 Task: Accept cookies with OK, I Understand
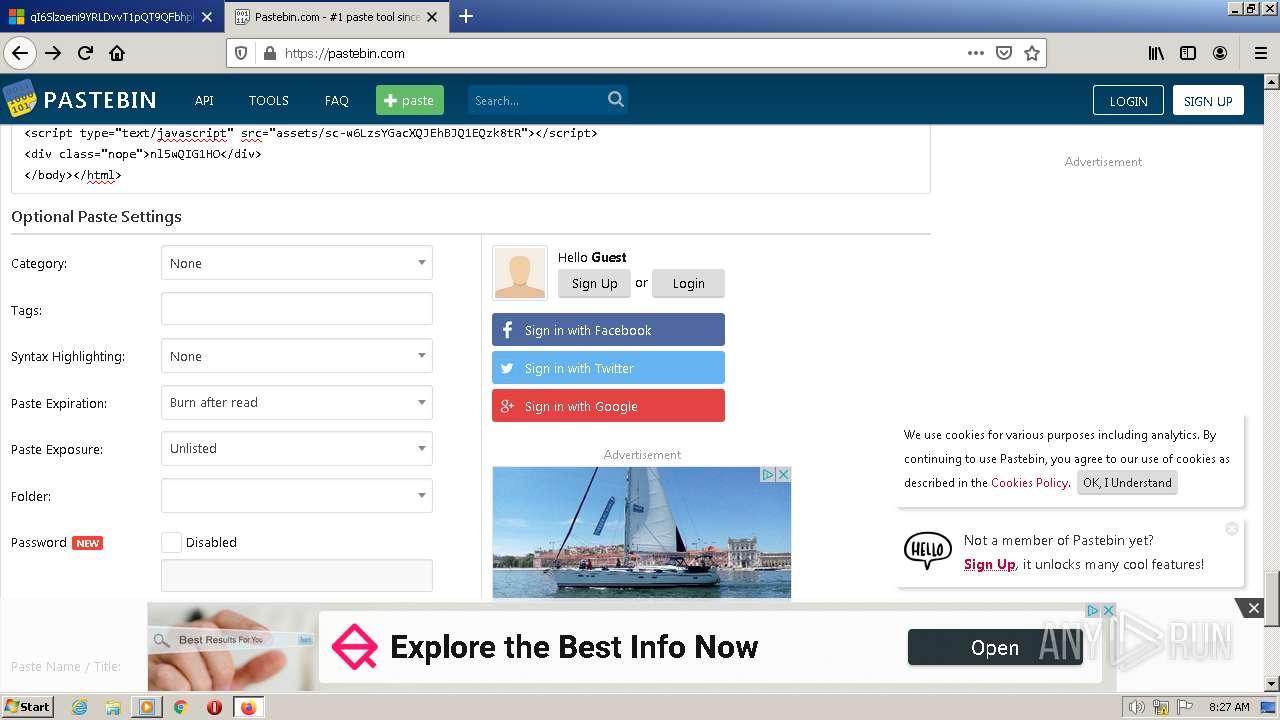(x=1127, y=482)
